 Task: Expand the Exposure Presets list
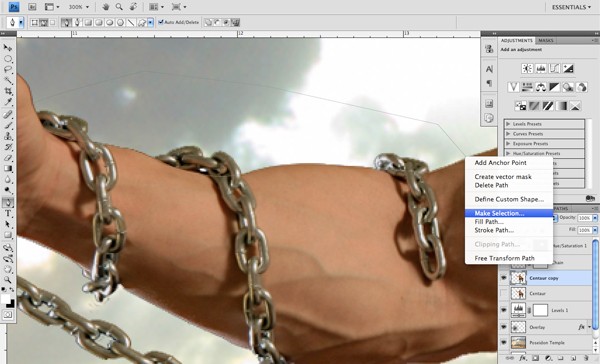(x=508, y=144)
